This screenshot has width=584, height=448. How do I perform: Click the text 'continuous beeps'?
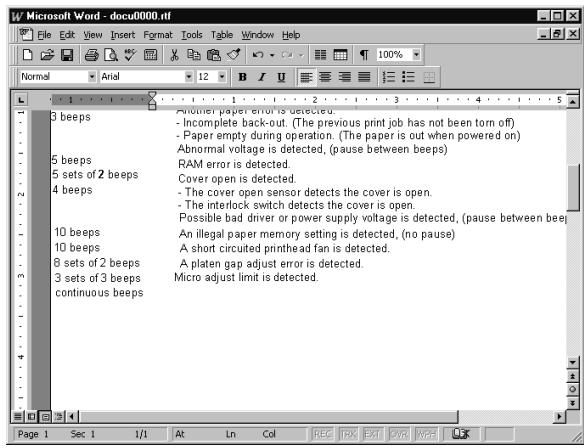(x=99, y=293)
